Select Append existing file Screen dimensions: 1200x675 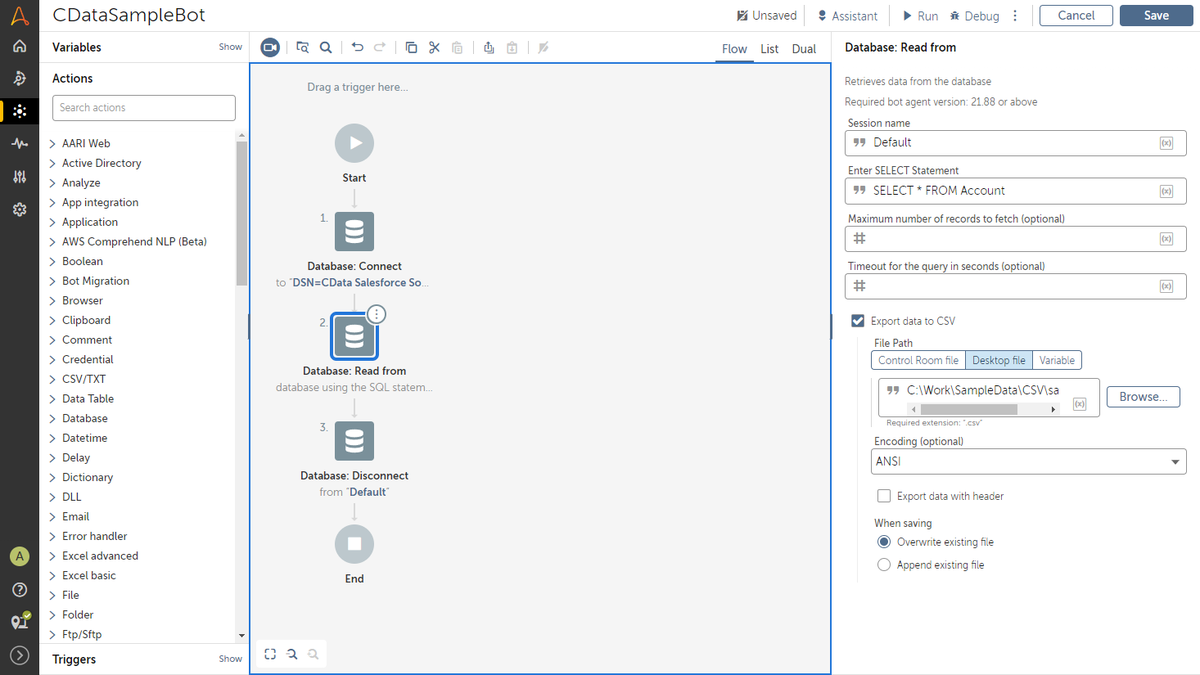pyautogui.click(x=883, y=565)
